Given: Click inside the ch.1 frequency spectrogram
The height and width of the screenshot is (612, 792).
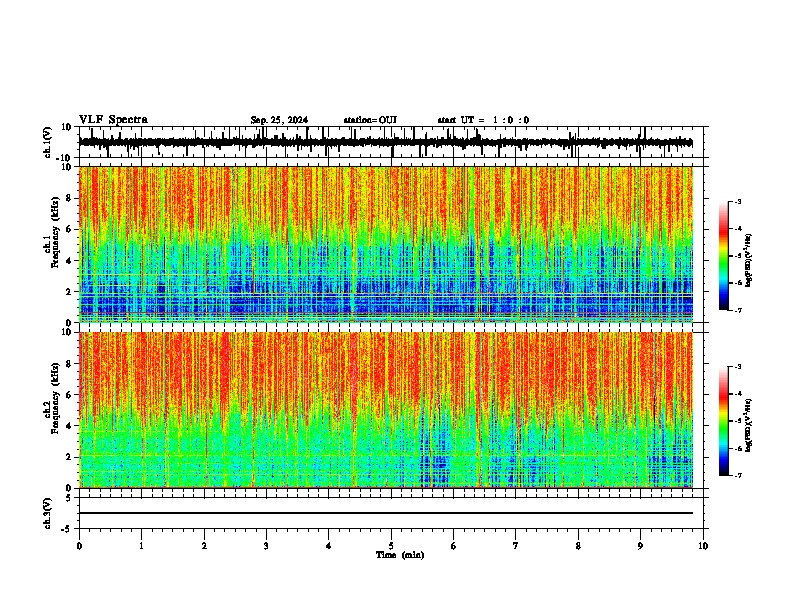Looking at the screenshot, I should pos(386,244).
